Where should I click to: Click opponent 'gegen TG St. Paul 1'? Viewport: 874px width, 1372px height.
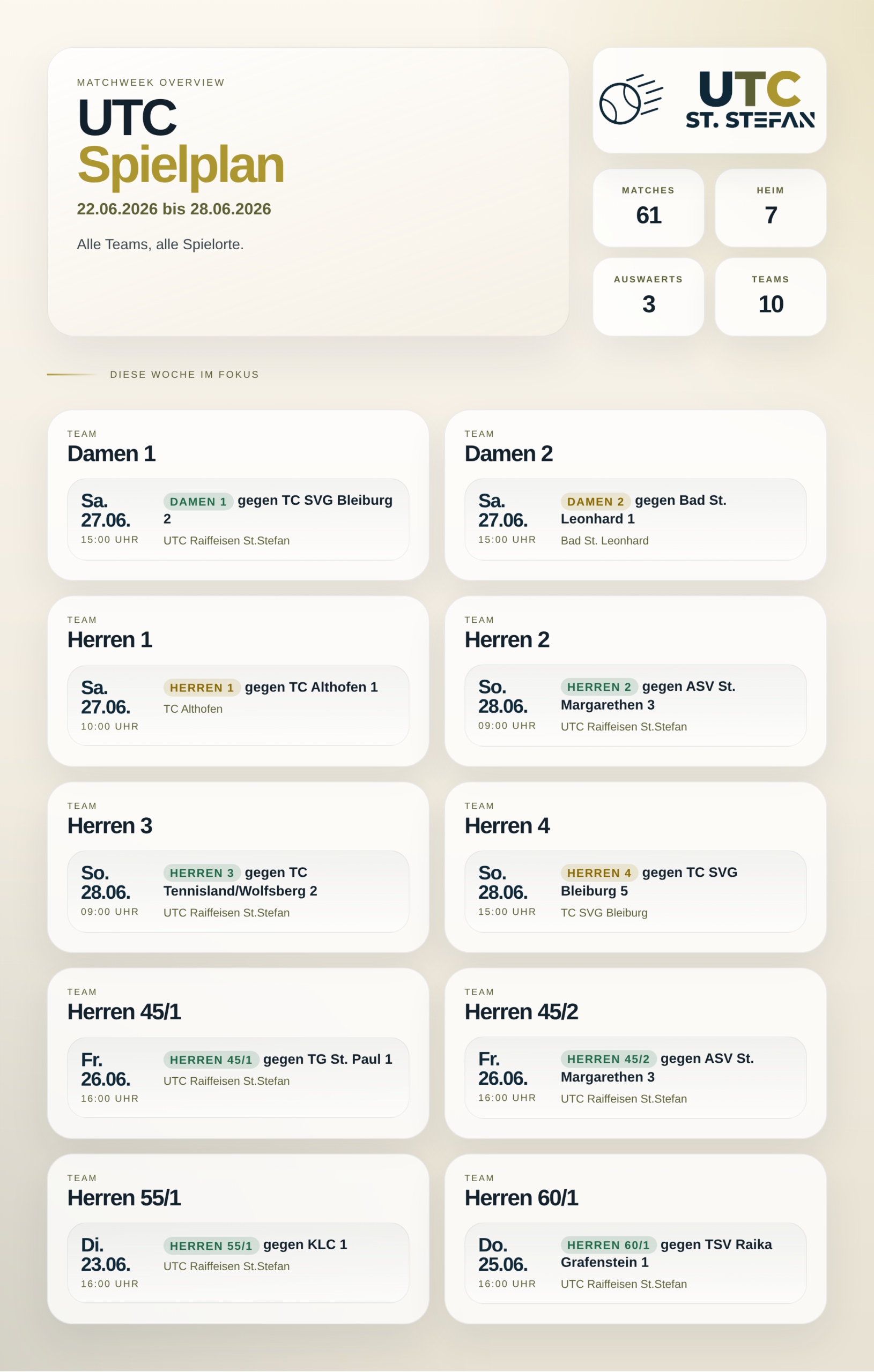(328, 1059)
